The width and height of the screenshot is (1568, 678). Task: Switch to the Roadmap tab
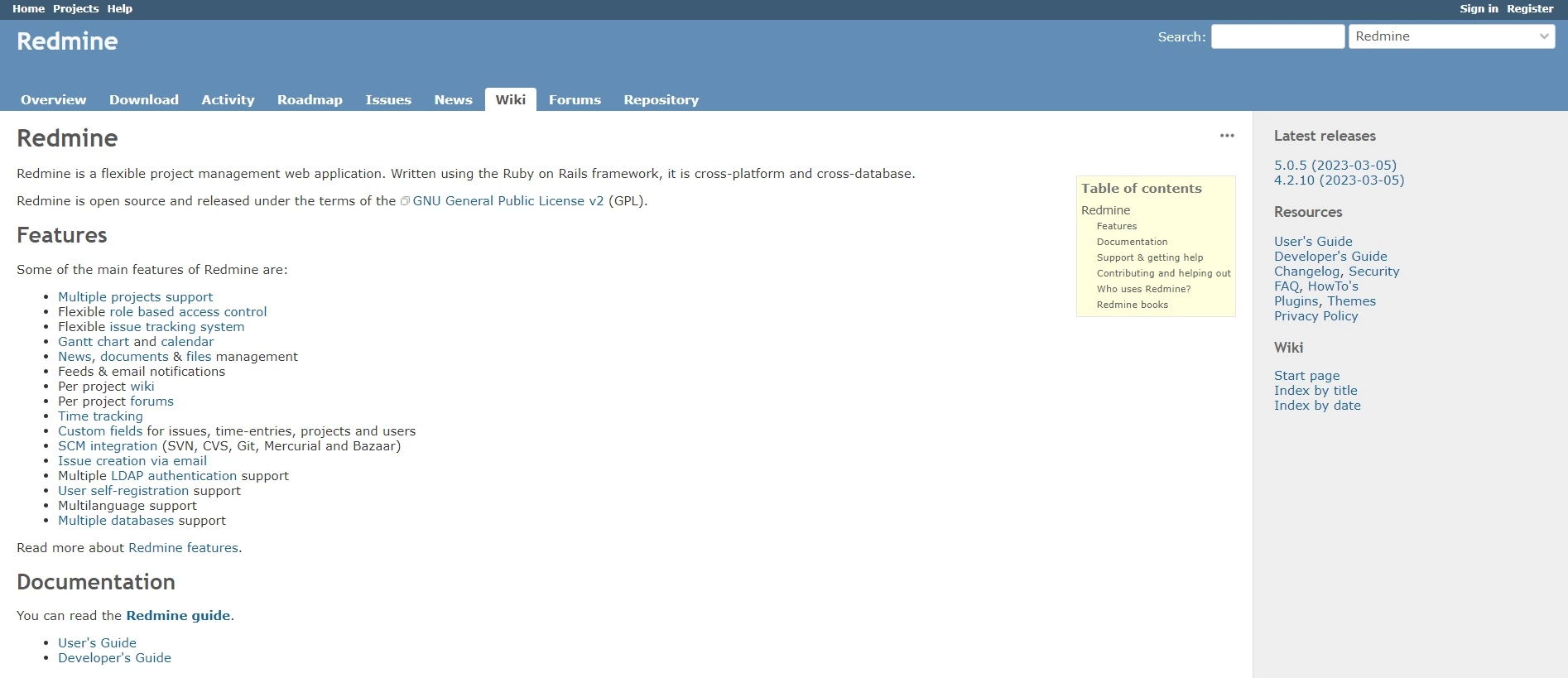(x=310, y=99)
